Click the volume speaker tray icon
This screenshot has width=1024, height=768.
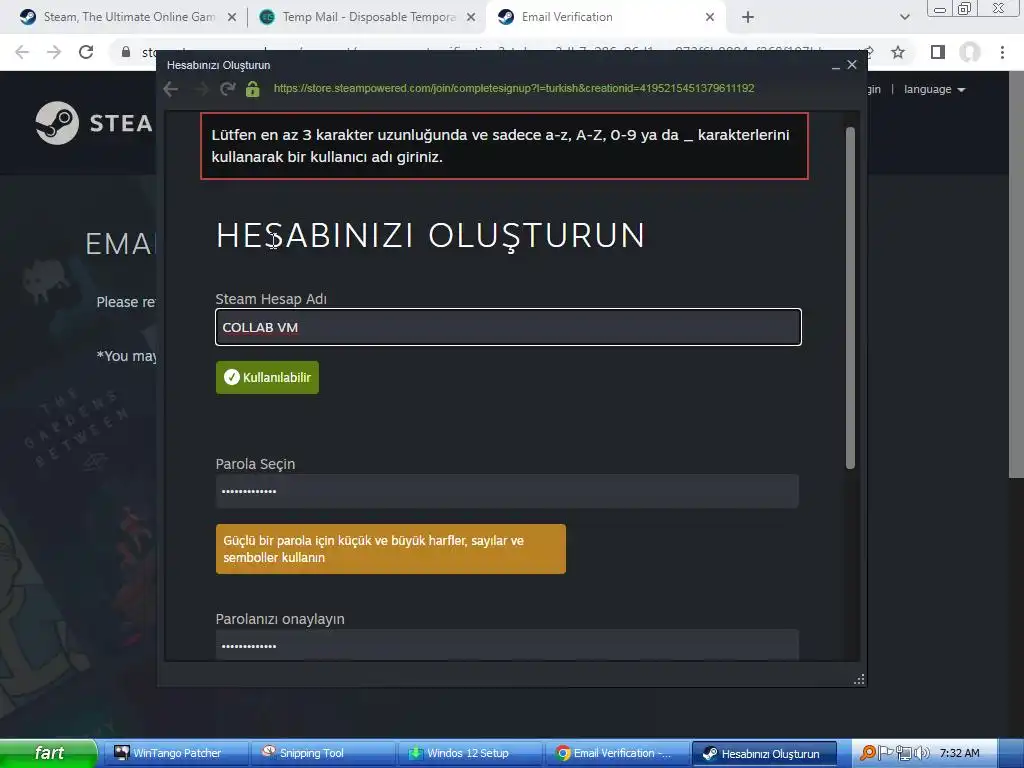pyautogui.click(x=922, y=753)
